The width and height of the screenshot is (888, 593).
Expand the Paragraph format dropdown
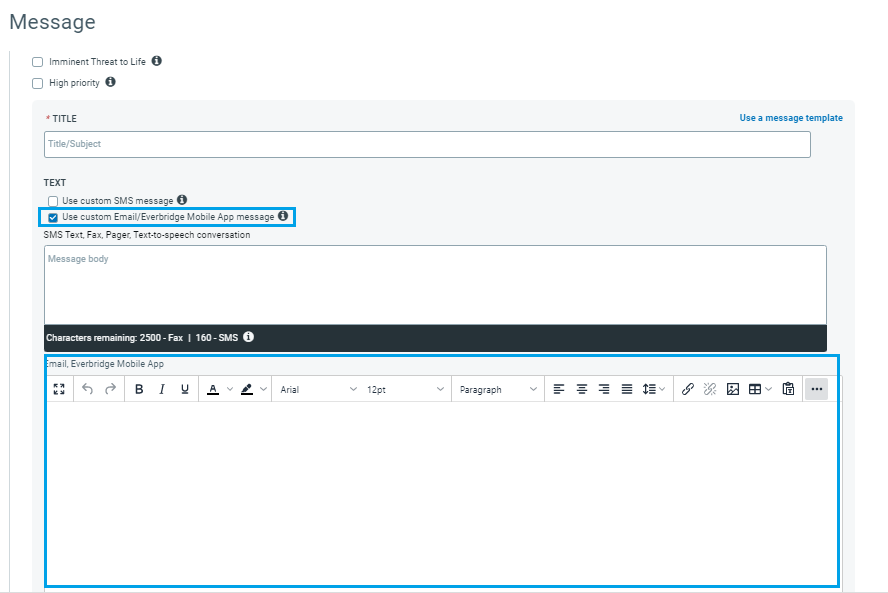(x=498, y=389)
